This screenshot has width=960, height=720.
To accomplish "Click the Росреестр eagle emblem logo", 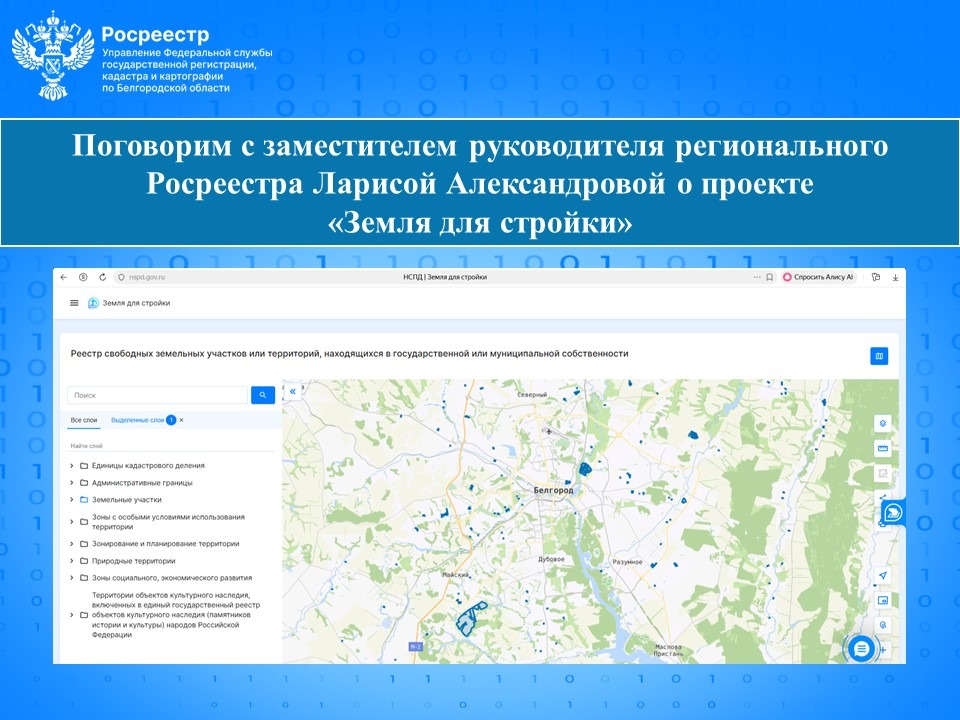I will click(53, 56).
